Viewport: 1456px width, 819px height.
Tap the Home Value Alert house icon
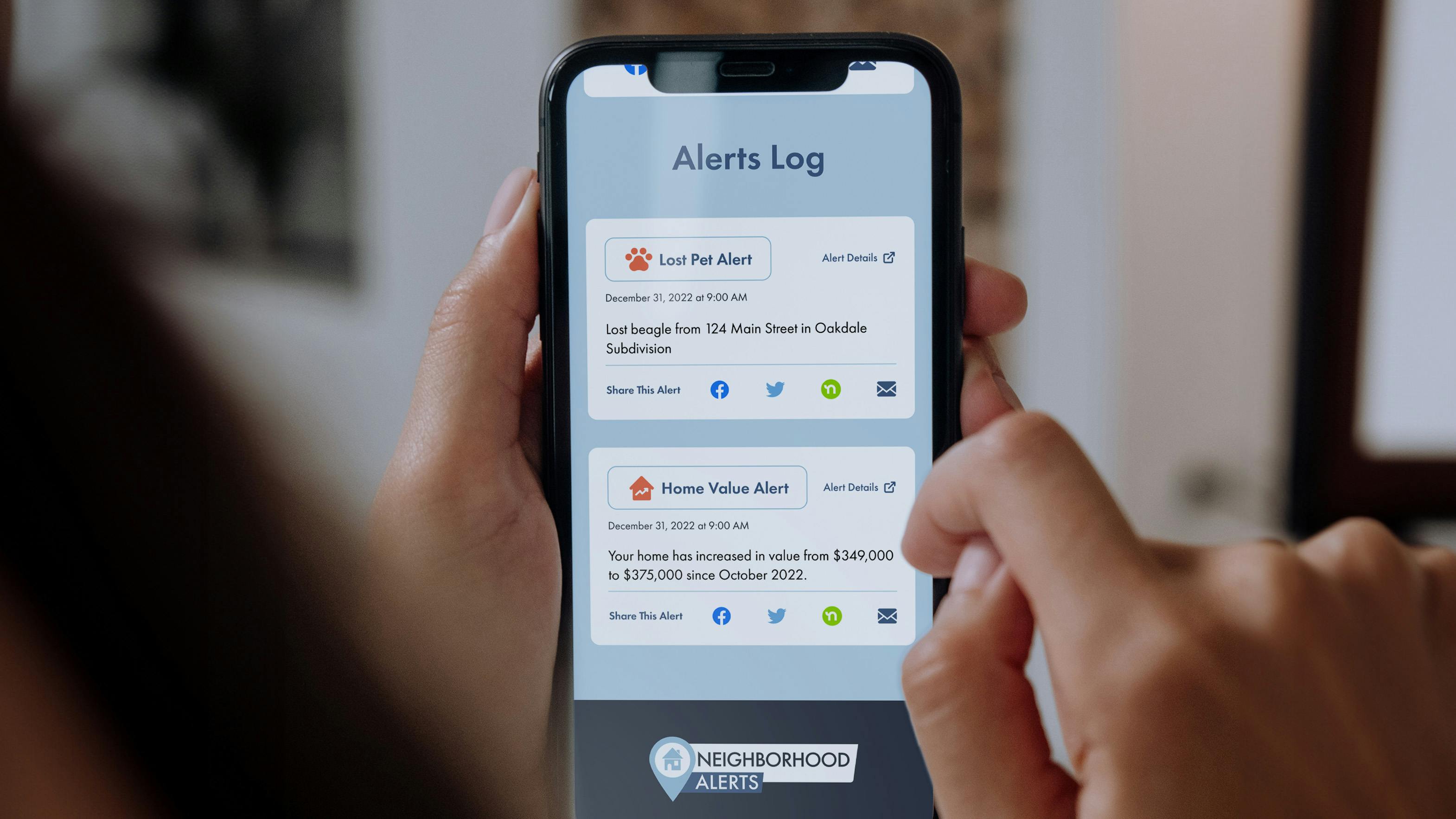[x=640, y=487]
